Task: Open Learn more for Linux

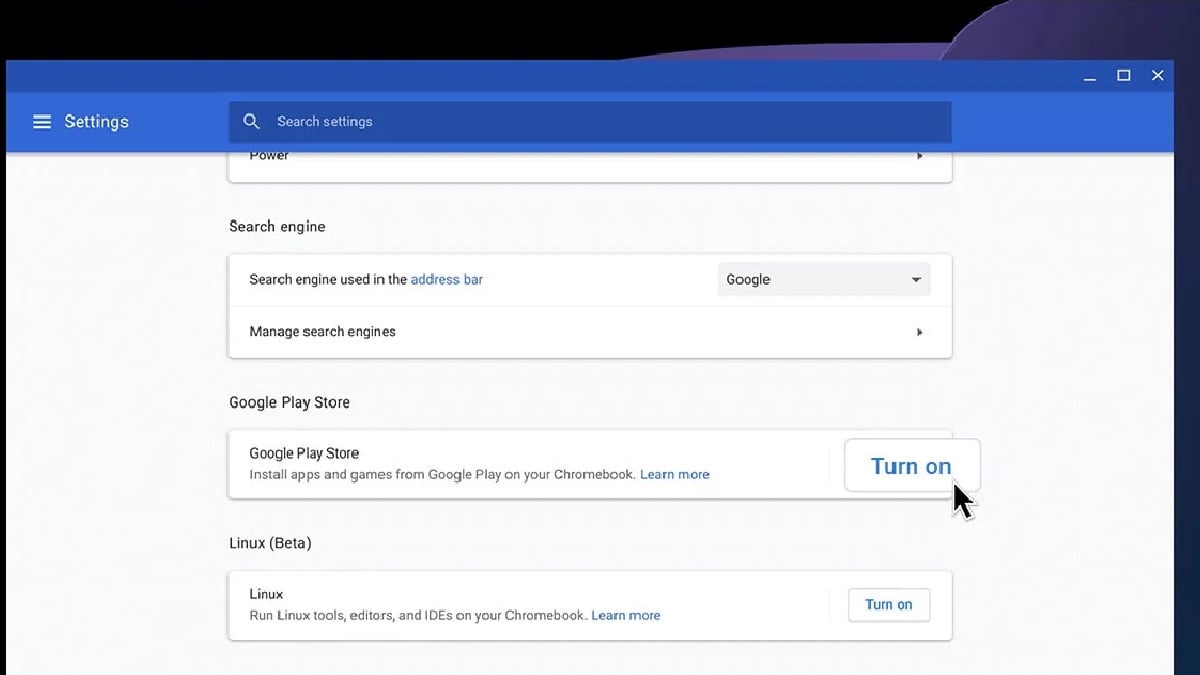Action: click(x=626, y=616)
